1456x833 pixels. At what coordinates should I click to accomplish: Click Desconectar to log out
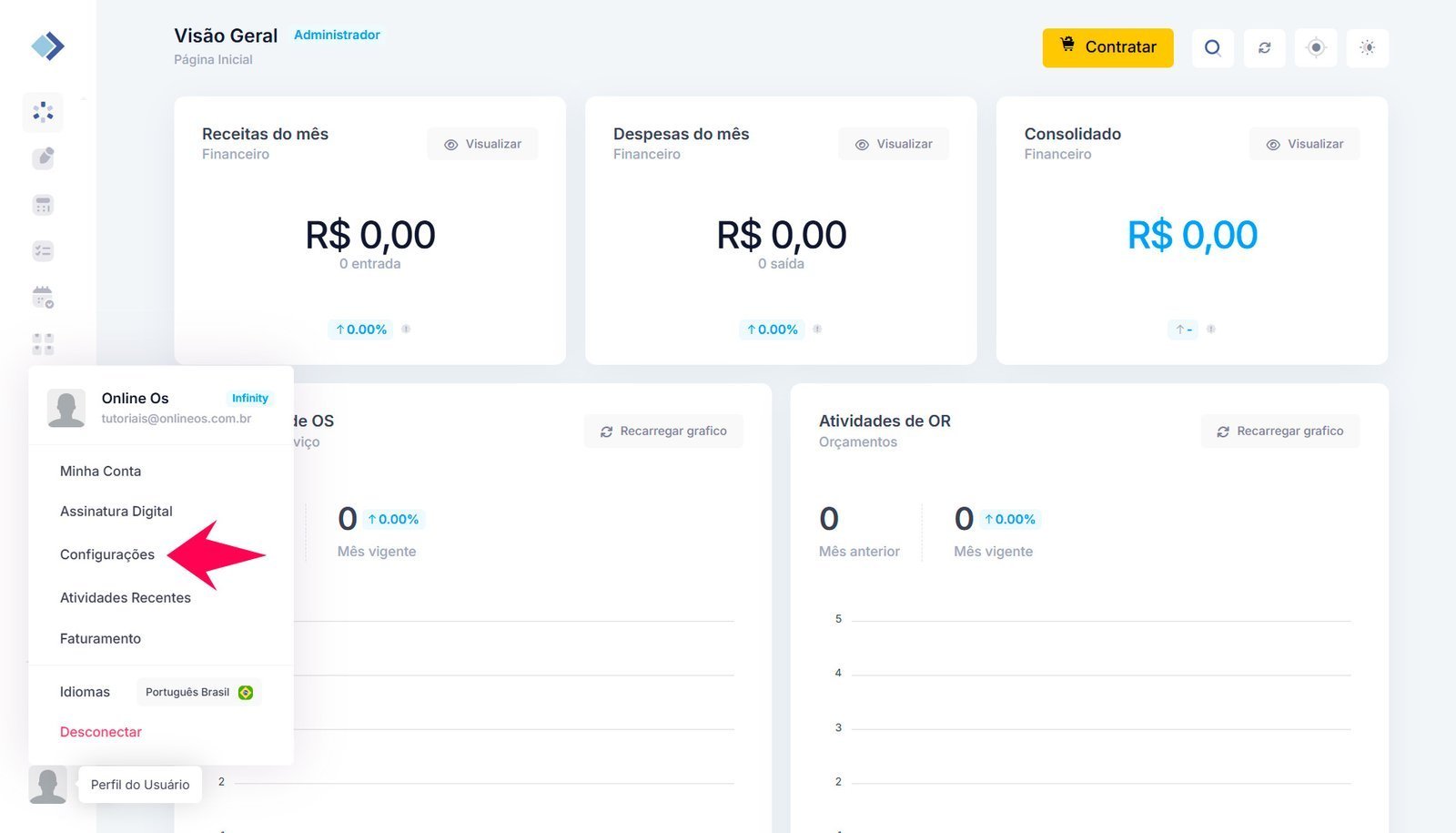[x=101, y=732]
